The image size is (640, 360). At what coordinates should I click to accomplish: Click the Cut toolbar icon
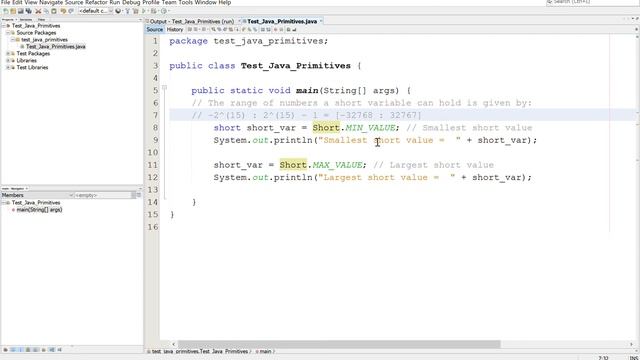(x=38, y=11)
